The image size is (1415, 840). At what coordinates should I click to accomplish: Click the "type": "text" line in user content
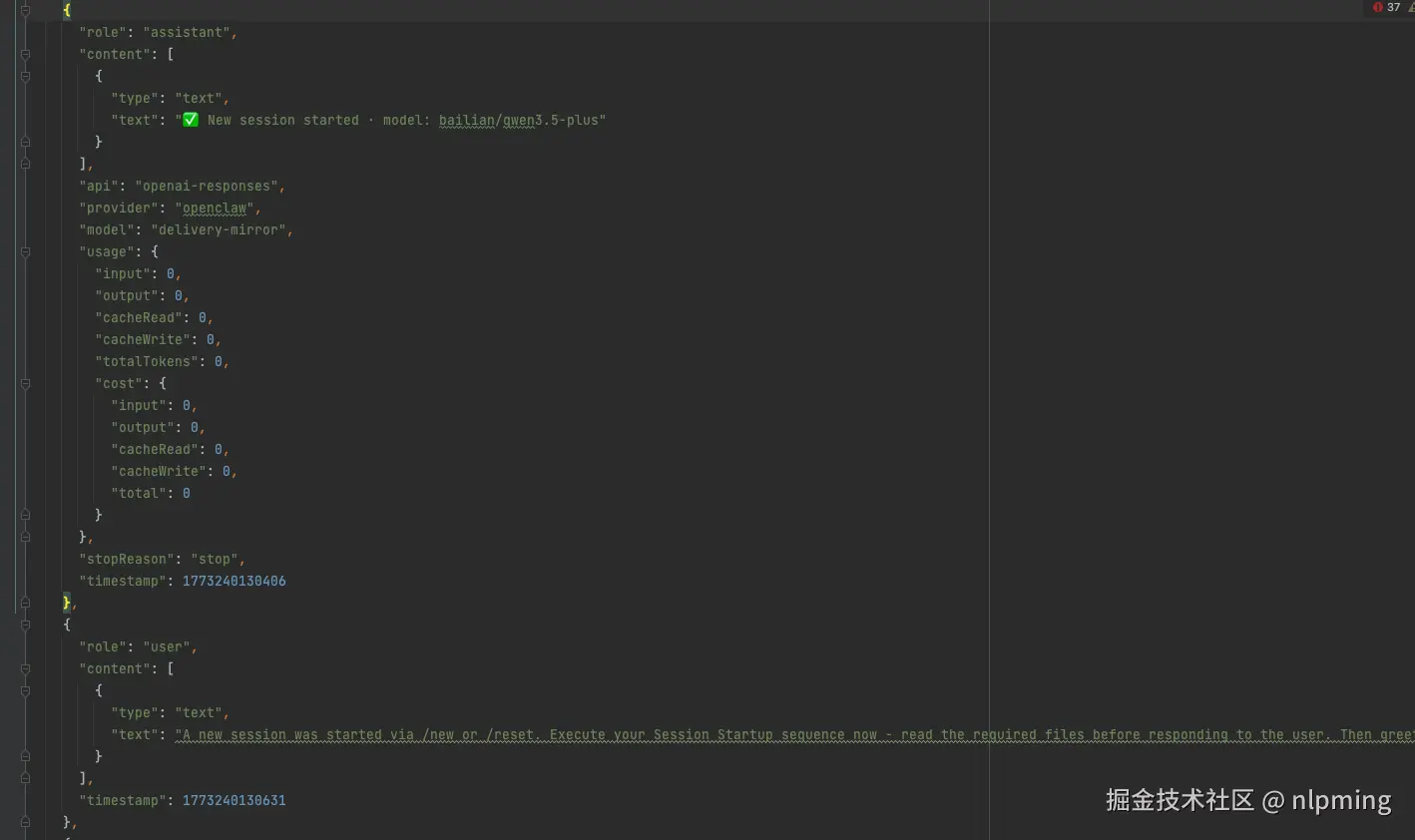click(171, 713)
